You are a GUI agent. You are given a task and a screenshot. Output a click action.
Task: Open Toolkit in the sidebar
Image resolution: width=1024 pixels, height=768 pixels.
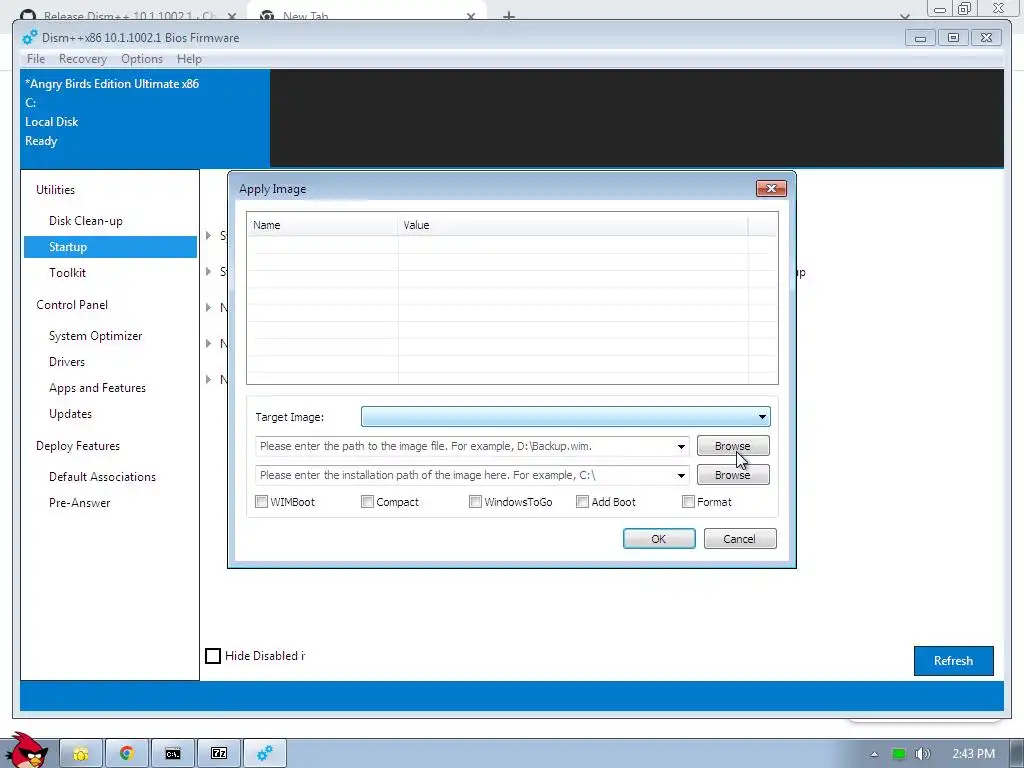tap(67, 273)
